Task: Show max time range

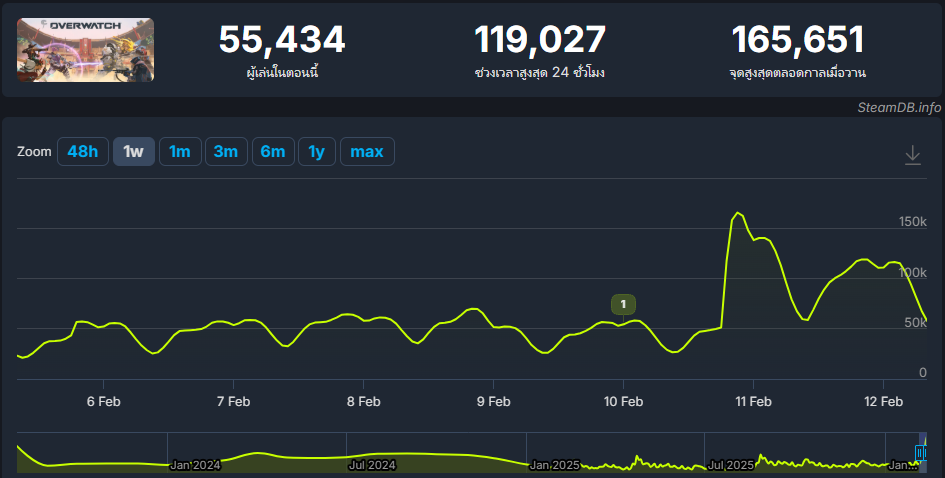Action: click(x=367, y=152)
